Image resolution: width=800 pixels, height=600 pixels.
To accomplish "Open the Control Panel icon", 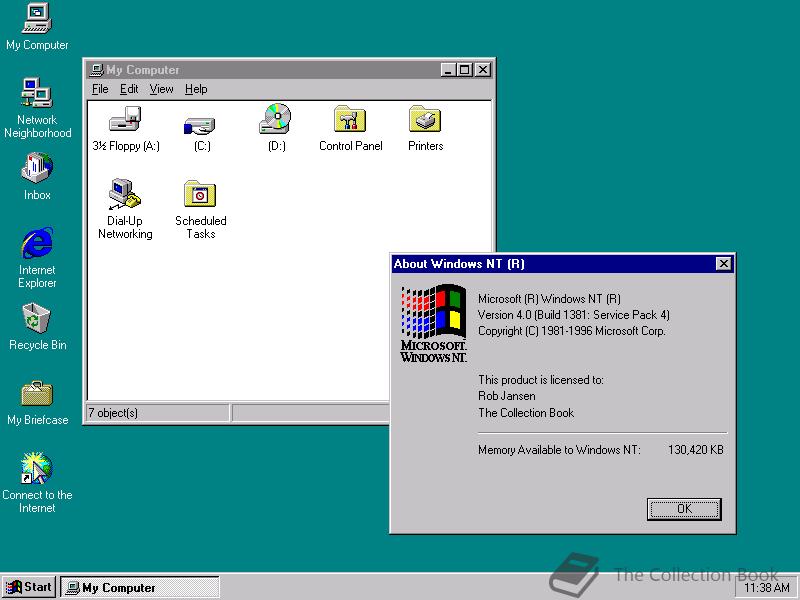I will click(x=350, y=122).
